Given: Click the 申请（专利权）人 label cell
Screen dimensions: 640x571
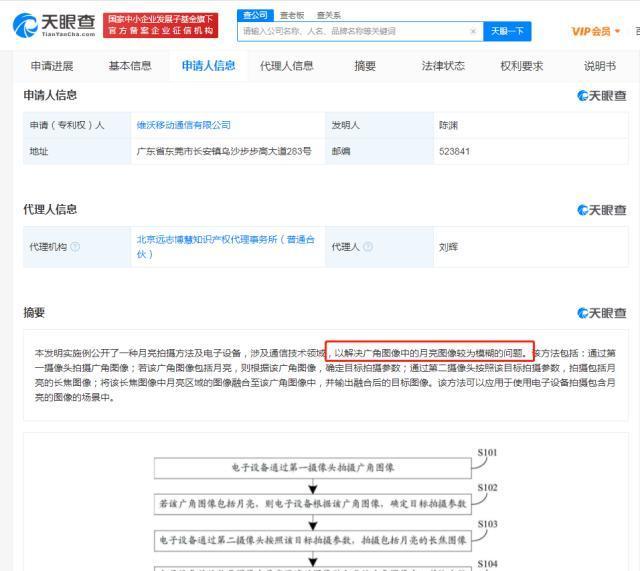Looking at the screenshot, I should click(x=77, y=125).
